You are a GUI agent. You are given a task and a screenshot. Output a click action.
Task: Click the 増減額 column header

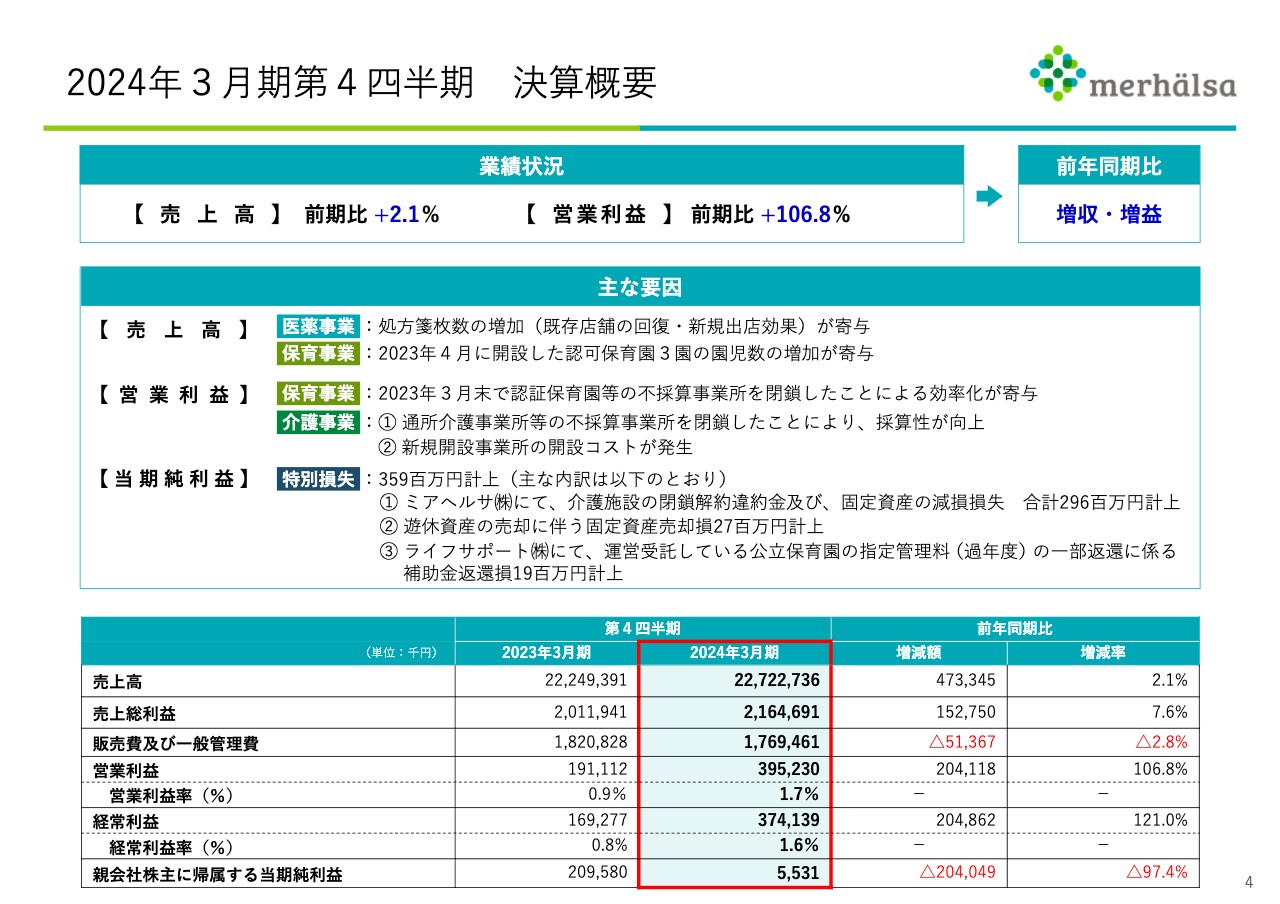[x=918, y=653]
